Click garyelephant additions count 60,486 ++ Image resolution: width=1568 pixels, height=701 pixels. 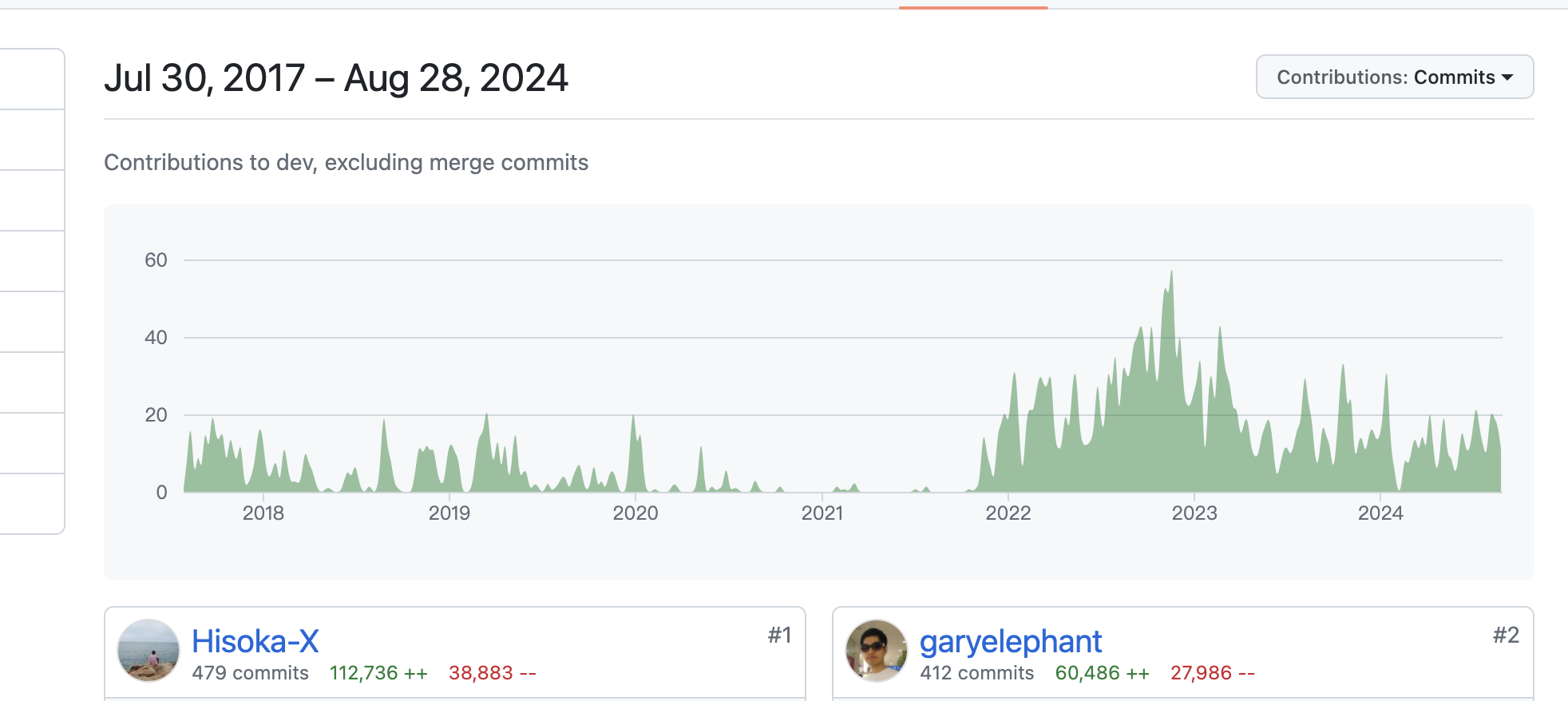[x=1103, y=673]
